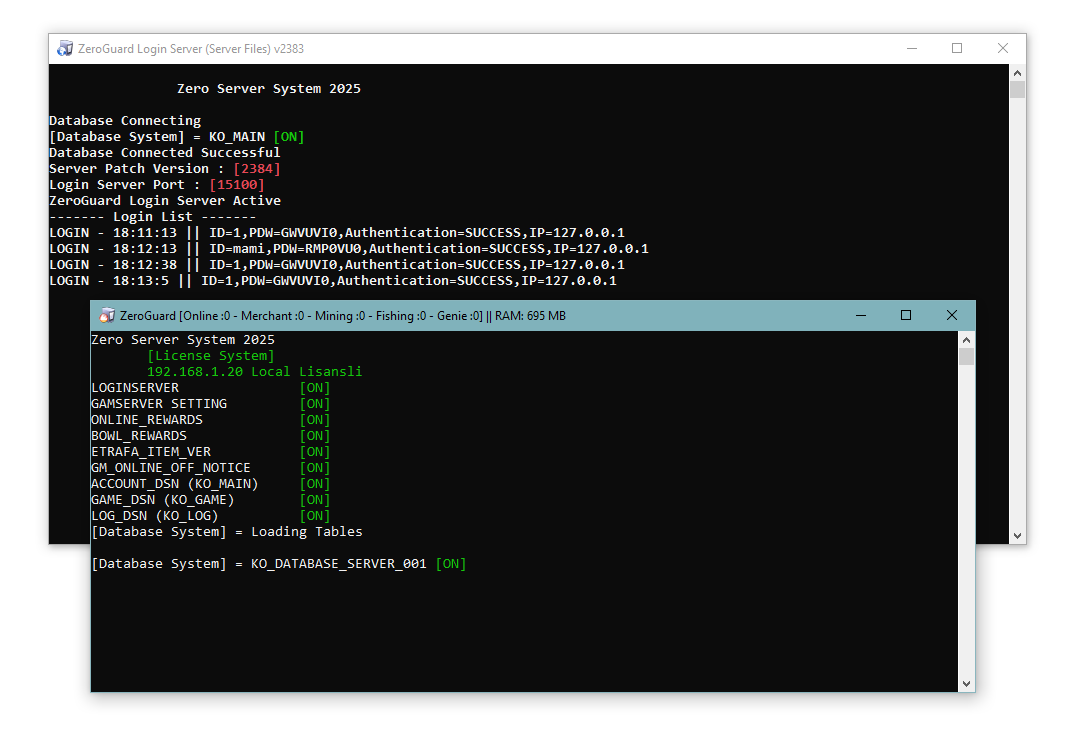Click the ZeroGuard game server window icon
The height and width of the screenshot is (738, 1089).
point(106,315)
